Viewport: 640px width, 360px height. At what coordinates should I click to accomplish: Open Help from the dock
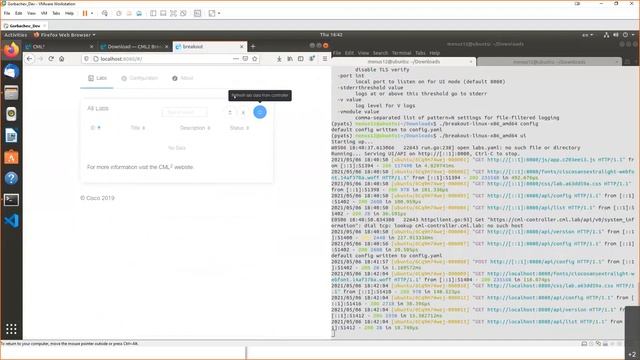tap(11, 178)
